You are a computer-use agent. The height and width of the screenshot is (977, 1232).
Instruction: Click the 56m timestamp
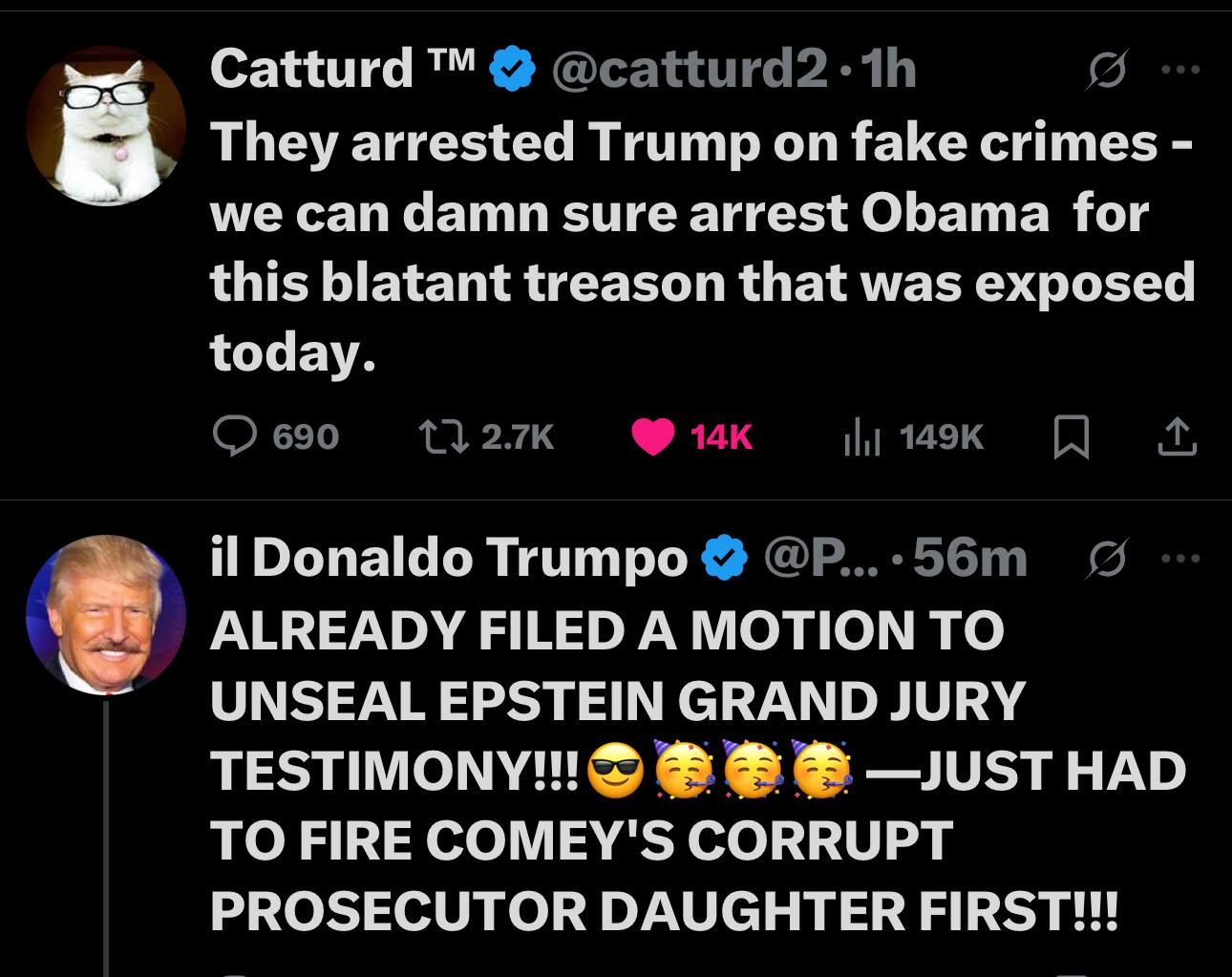click(x=969, y=559)
